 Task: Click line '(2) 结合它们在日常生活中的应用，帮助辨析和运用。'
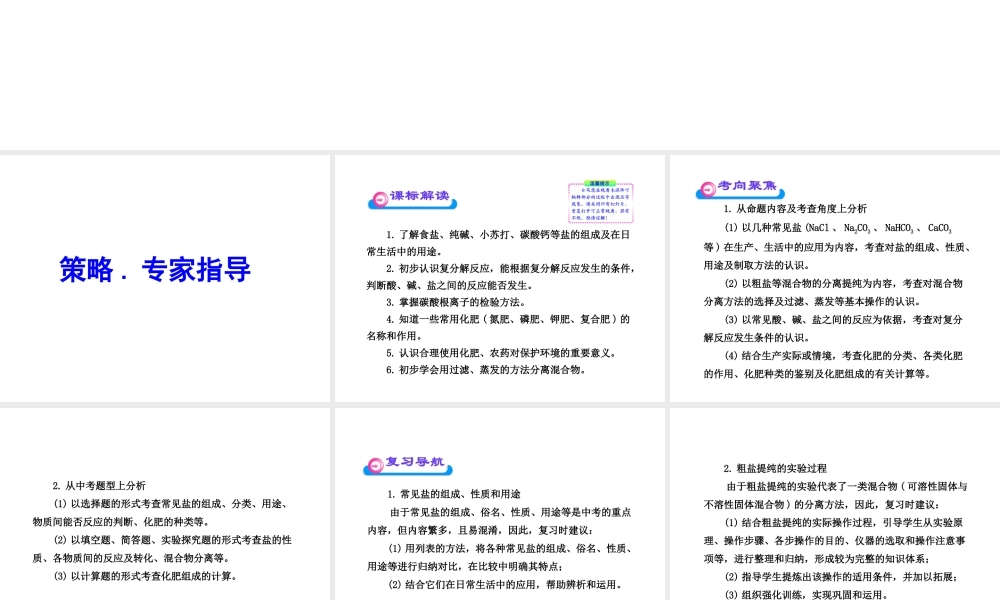[505, 584]
